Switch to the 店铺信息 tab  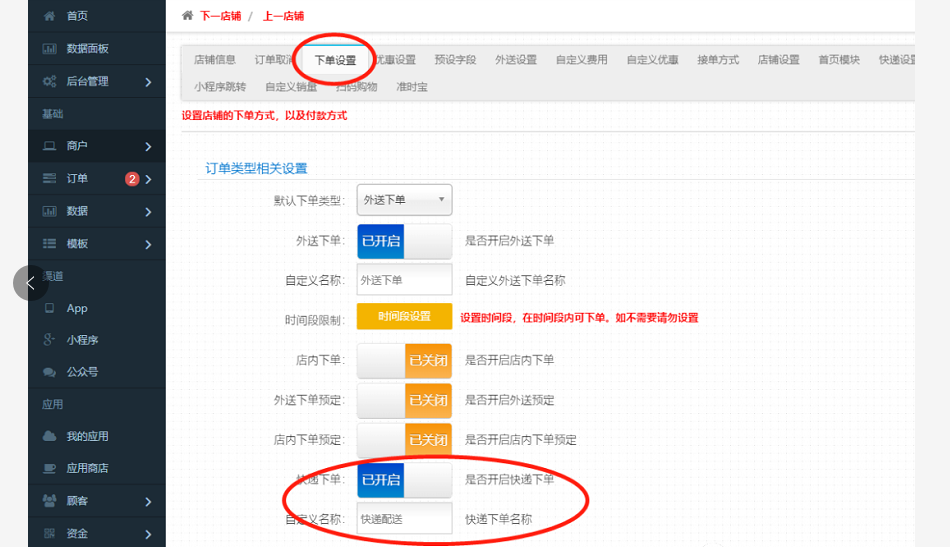[x=215, y=60]
